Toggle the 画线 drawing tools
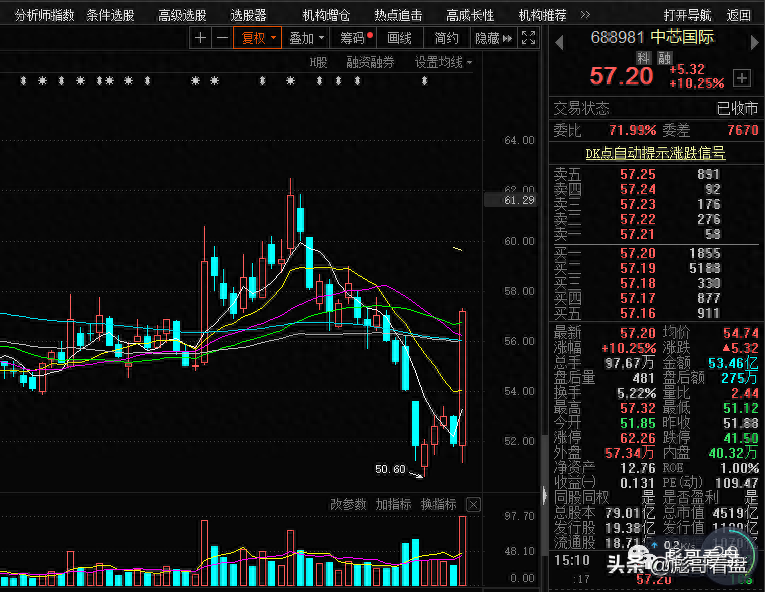The image size is (765, 592). 399,38
